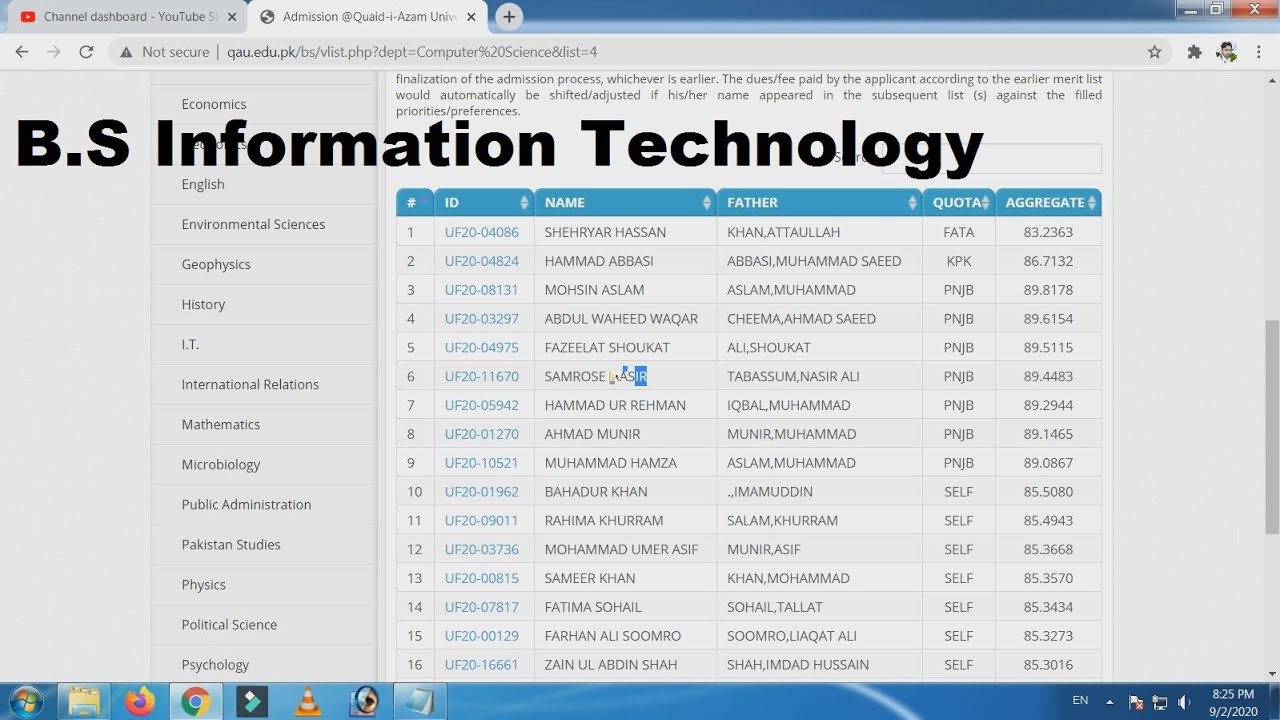This screenshot has width=1280, height=720.
Task: Select Public Administration in the sidebar
Action: pyautogui.click(x=246, y=504)
